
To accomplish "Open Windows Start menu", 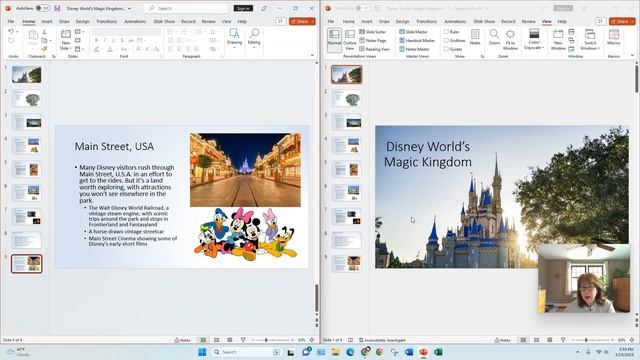I will 202,352.
